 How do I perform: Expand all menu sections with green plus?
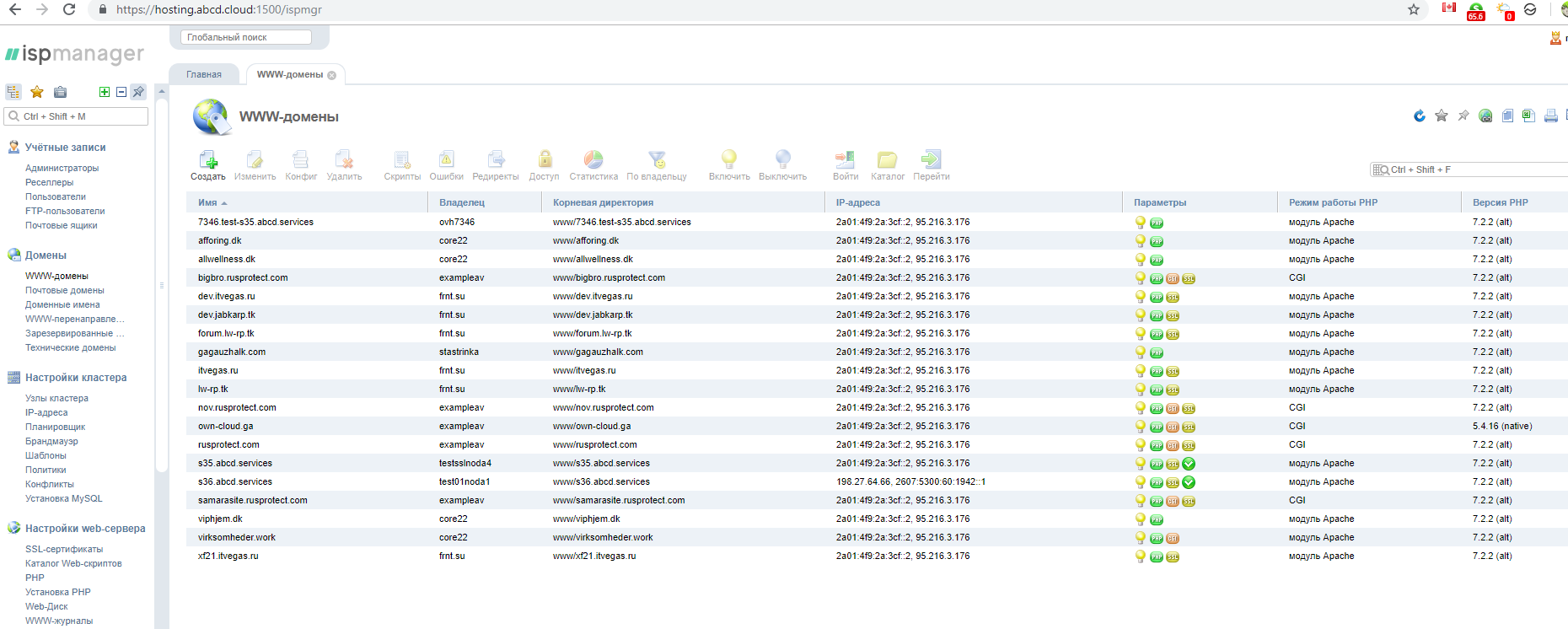[105, 92]
